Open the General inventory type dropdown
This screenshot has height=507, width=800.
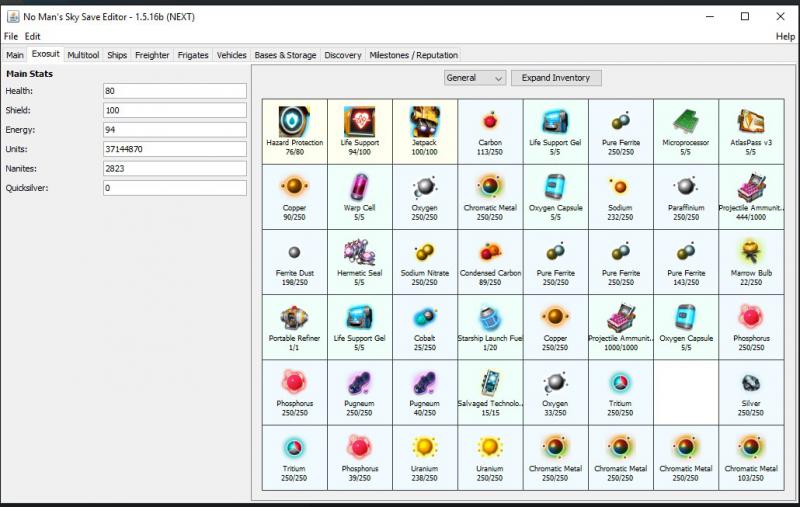(x=474, y=78)
